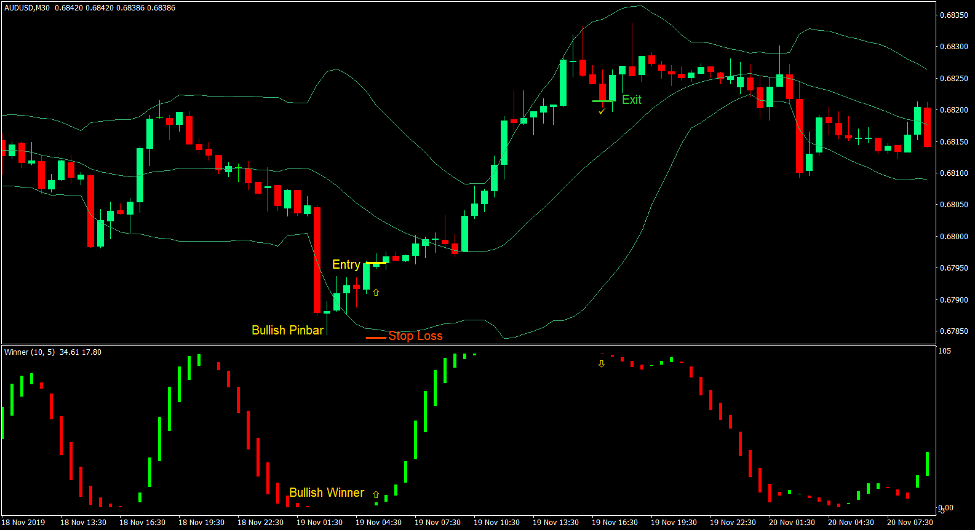Click the 19 Nov 16:30 time label
The image size is (977, 531).
614,522
